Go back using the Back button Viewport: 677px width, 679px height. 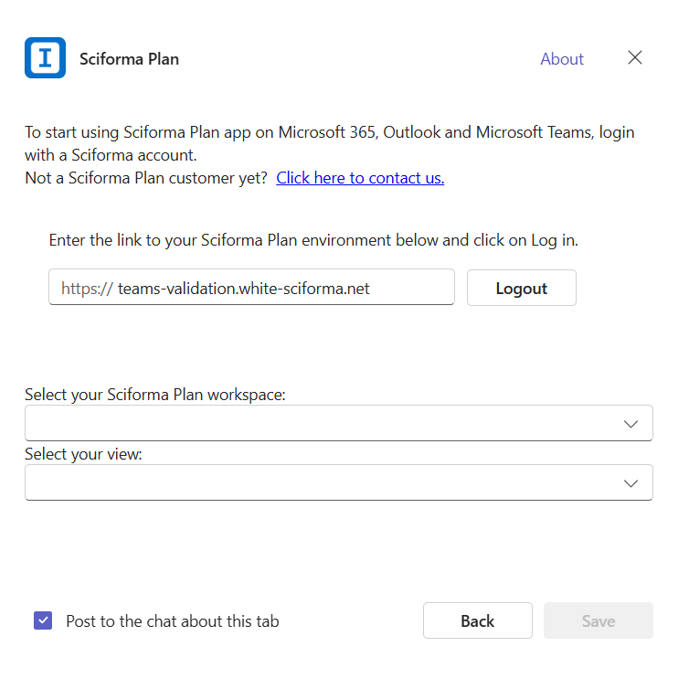pos(477,621)
